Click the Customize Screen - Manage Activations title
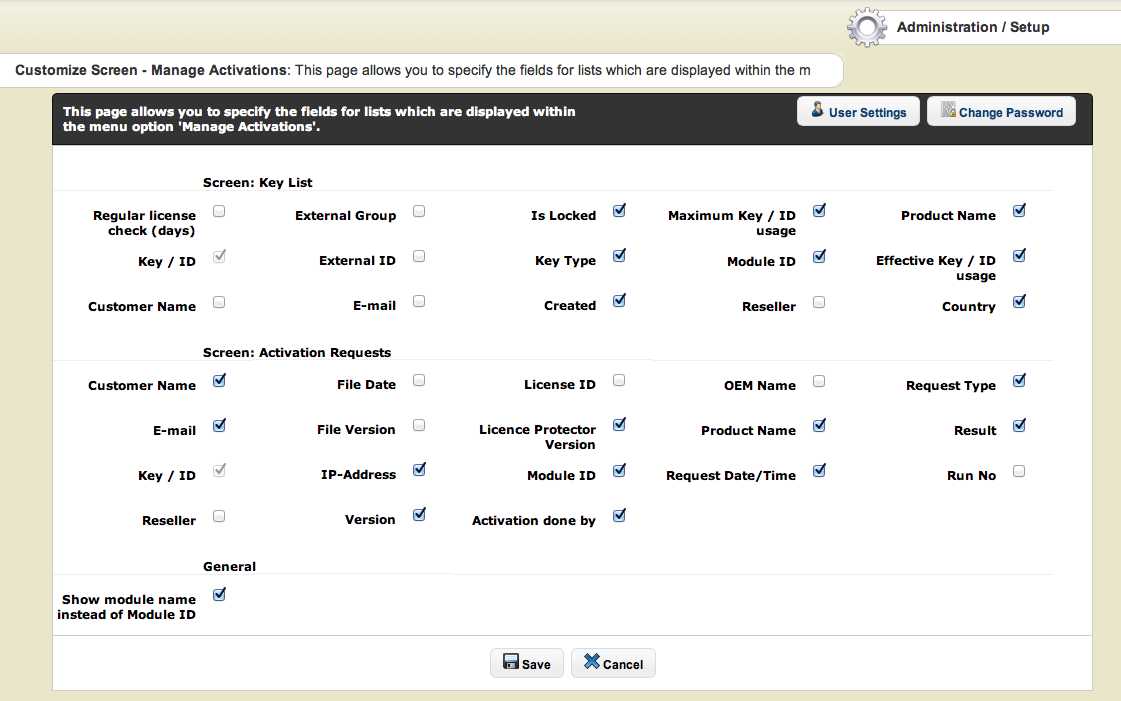Screen dimensions: 1121x701 [x=151, y=71]
